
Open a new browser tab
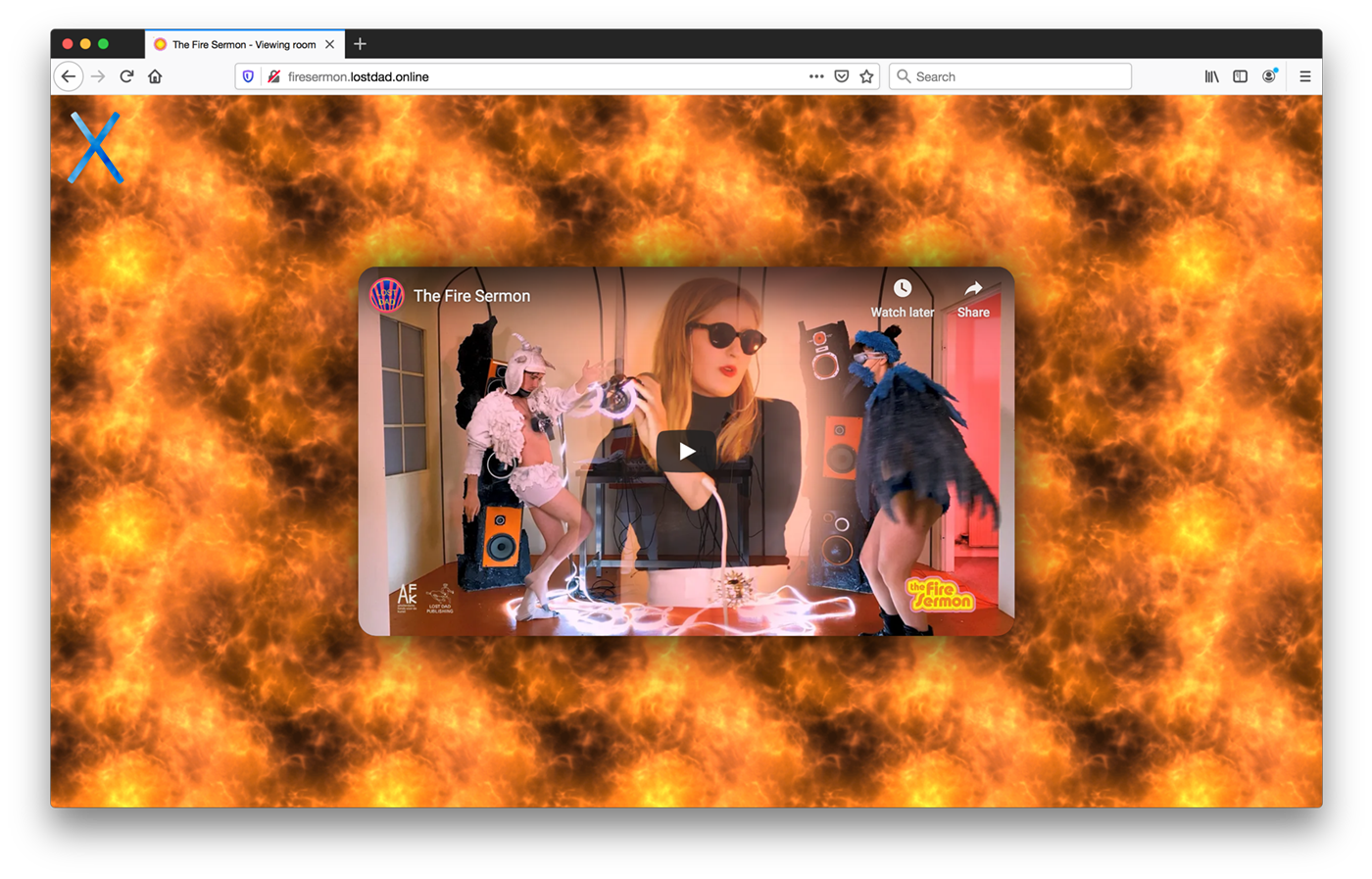360,44
